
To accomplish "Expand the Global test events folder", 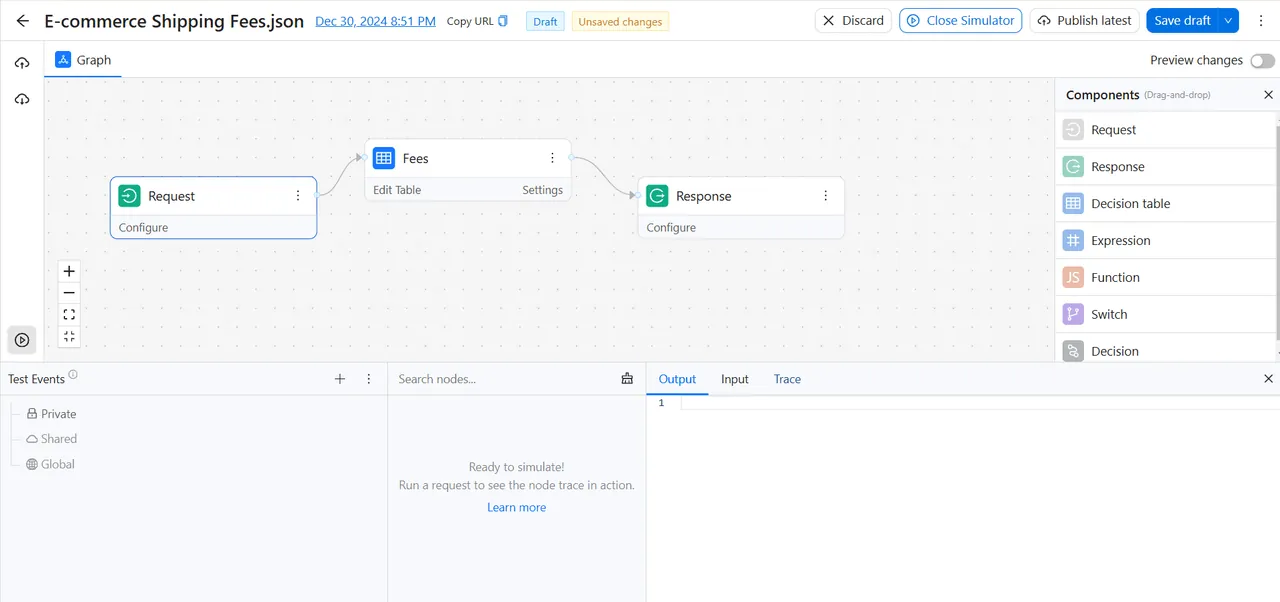I will pos(50,464).
